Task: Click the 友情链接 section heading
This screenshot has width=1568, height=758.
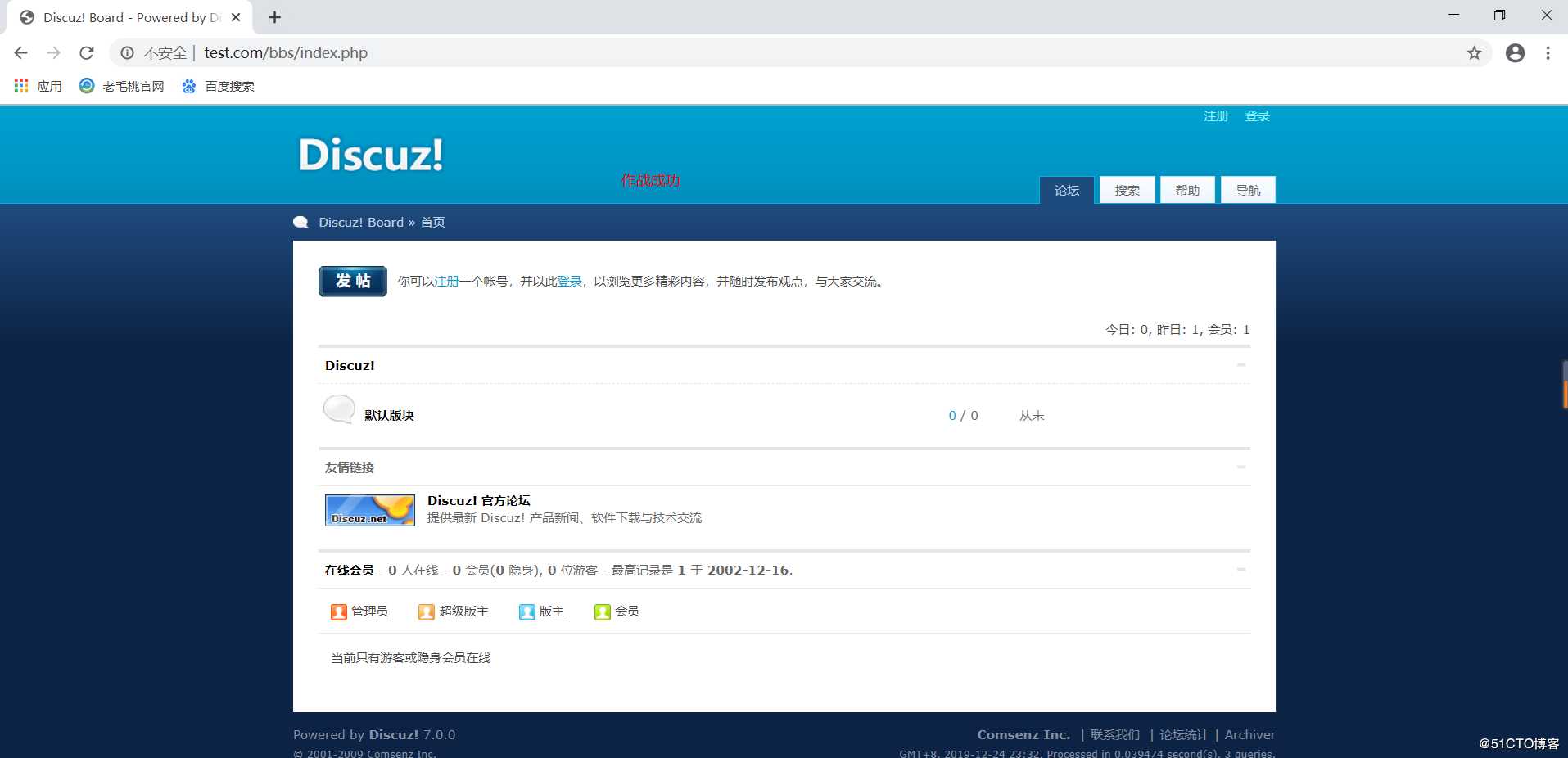Action: [350, 468]
